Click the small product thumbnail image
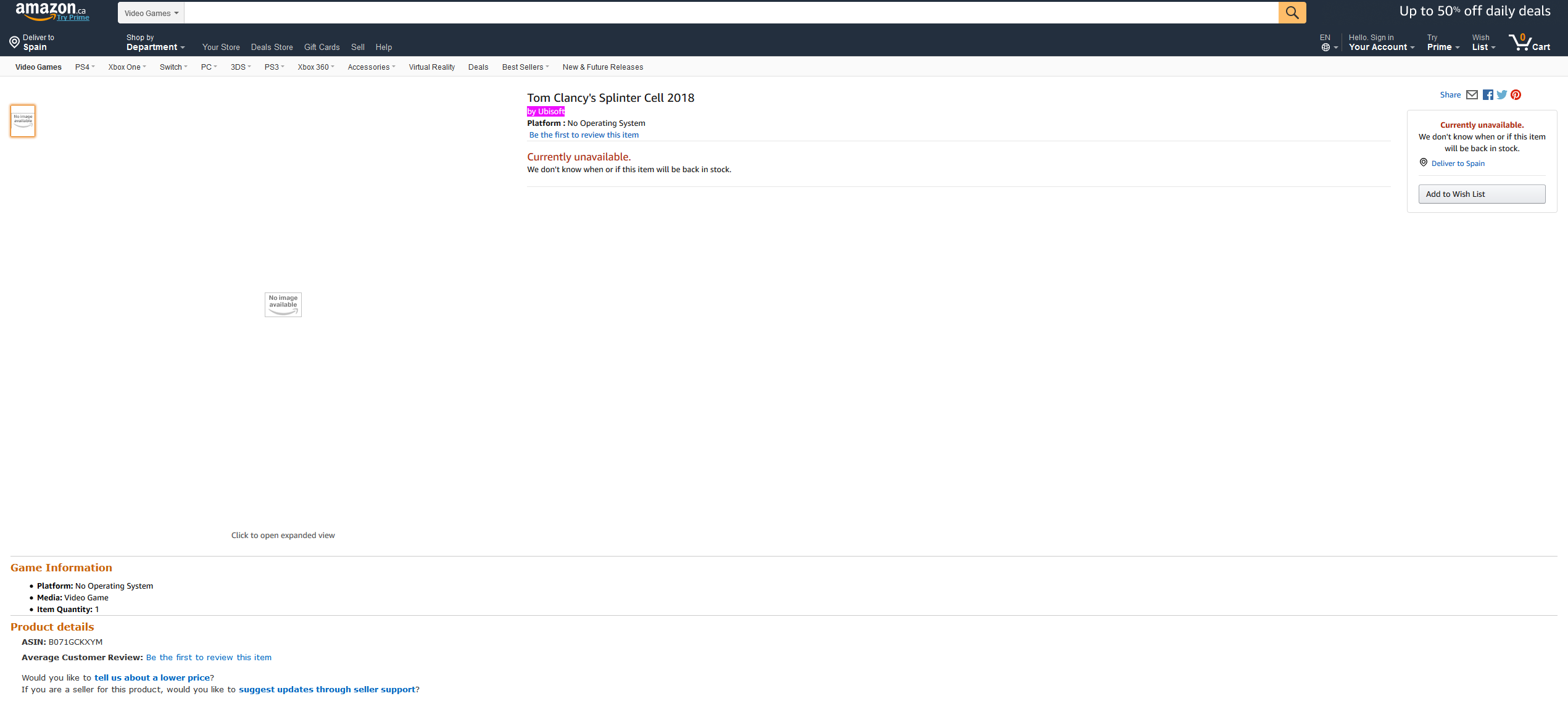 point(23,120)
